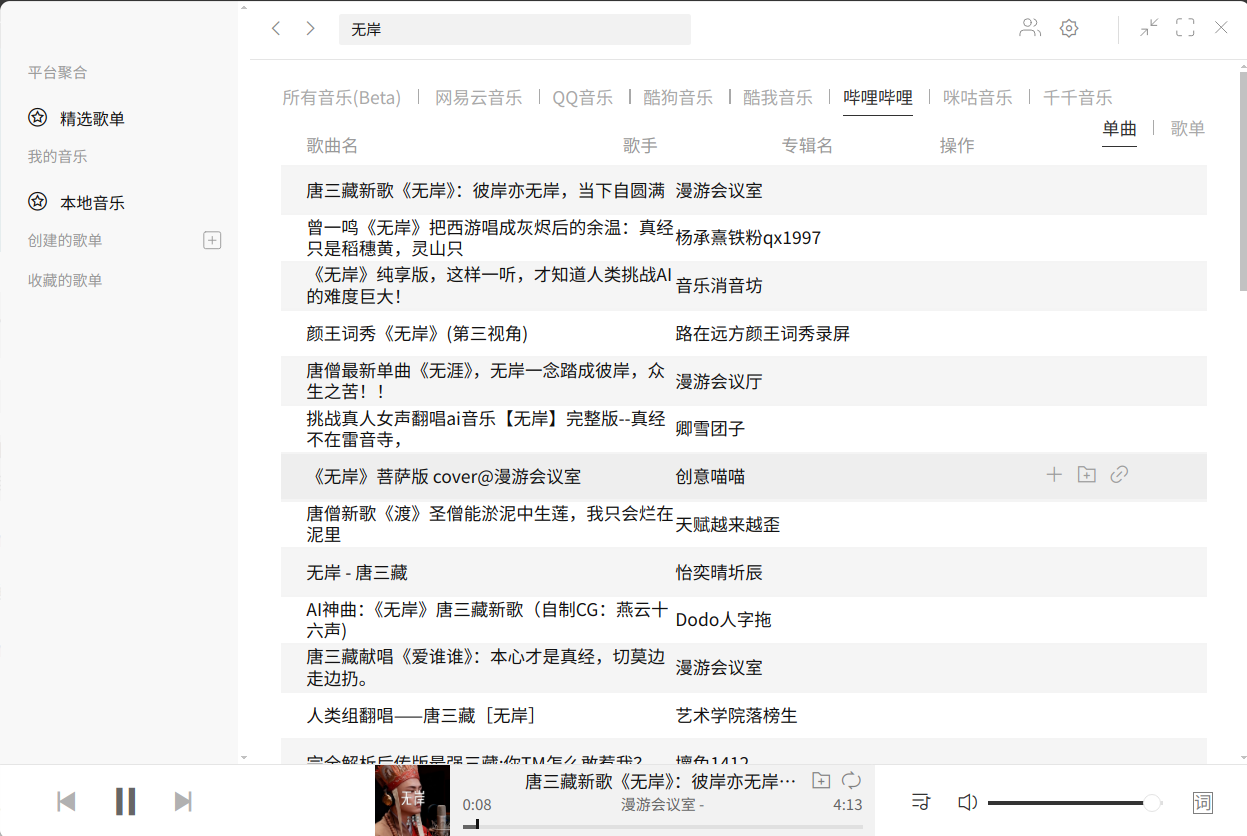Mute with the speaker icon
This screenshot has height=836, width=1247.
[x=967, y=802]
